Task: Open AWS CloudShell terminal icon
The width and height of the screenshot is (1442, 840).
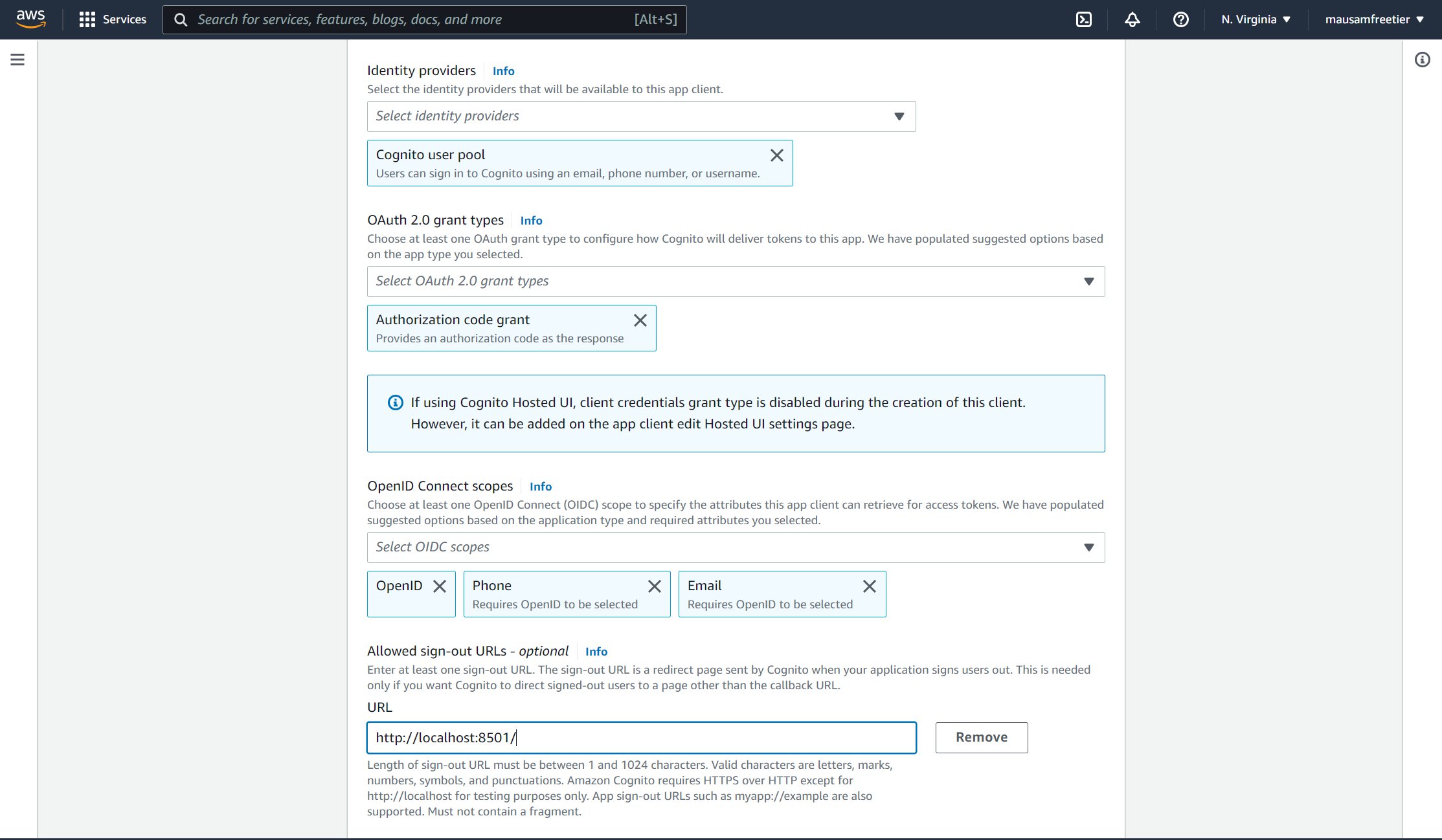Action: click(1083, 19)
